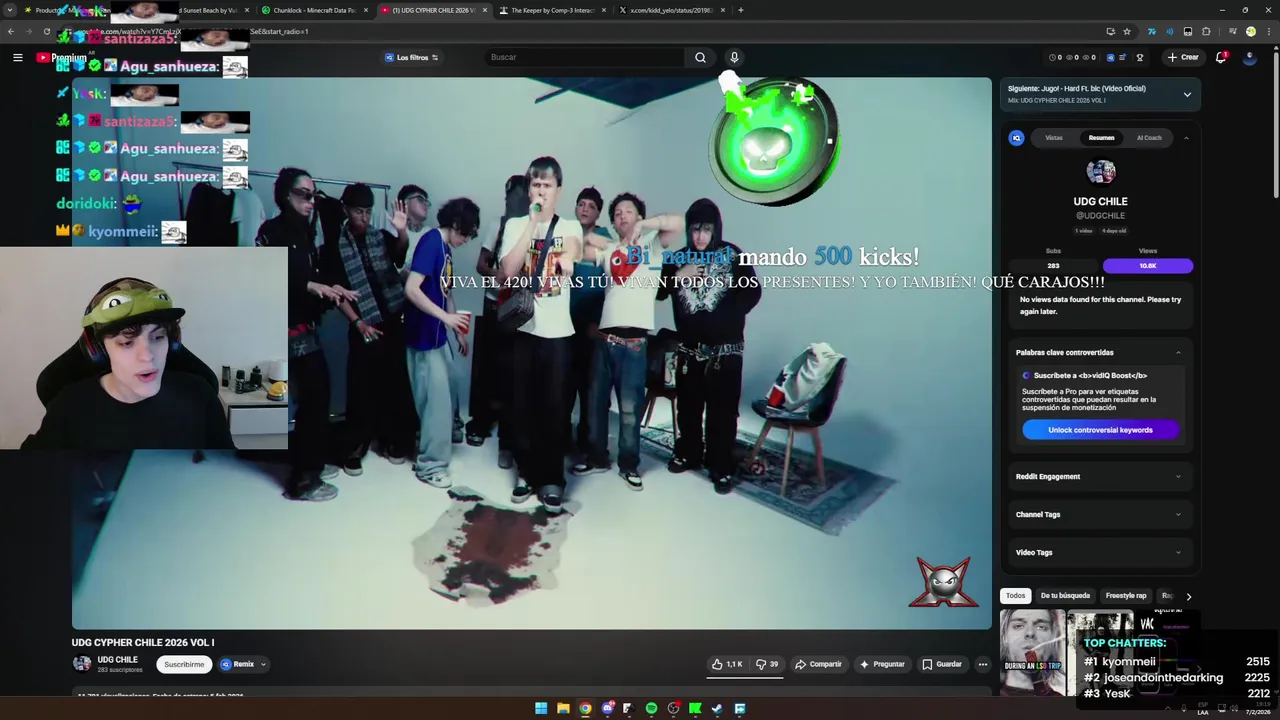Click UDG CHILE avatar in vidIQ panel
This screenshot has height=720, width=1280.
coord(1100,172)
